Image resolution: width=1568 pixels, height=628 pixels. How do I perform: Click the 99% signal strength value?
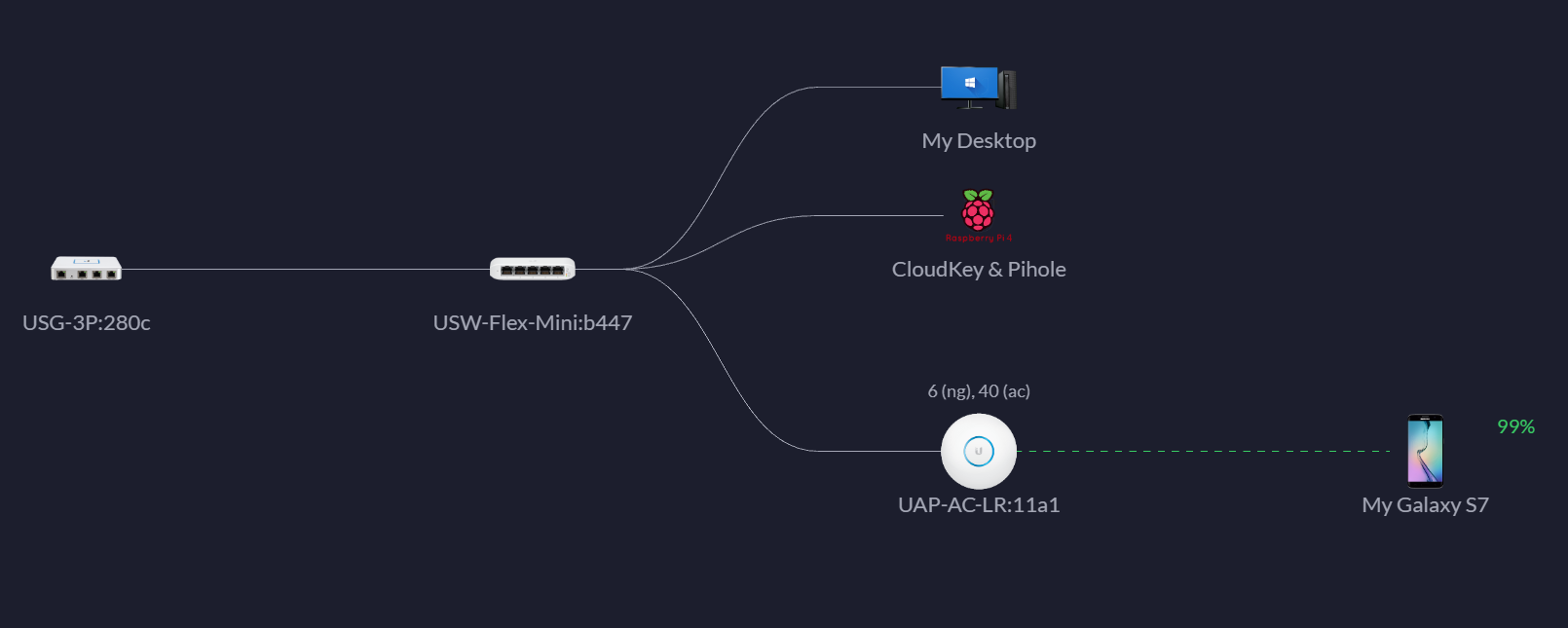1515,426
